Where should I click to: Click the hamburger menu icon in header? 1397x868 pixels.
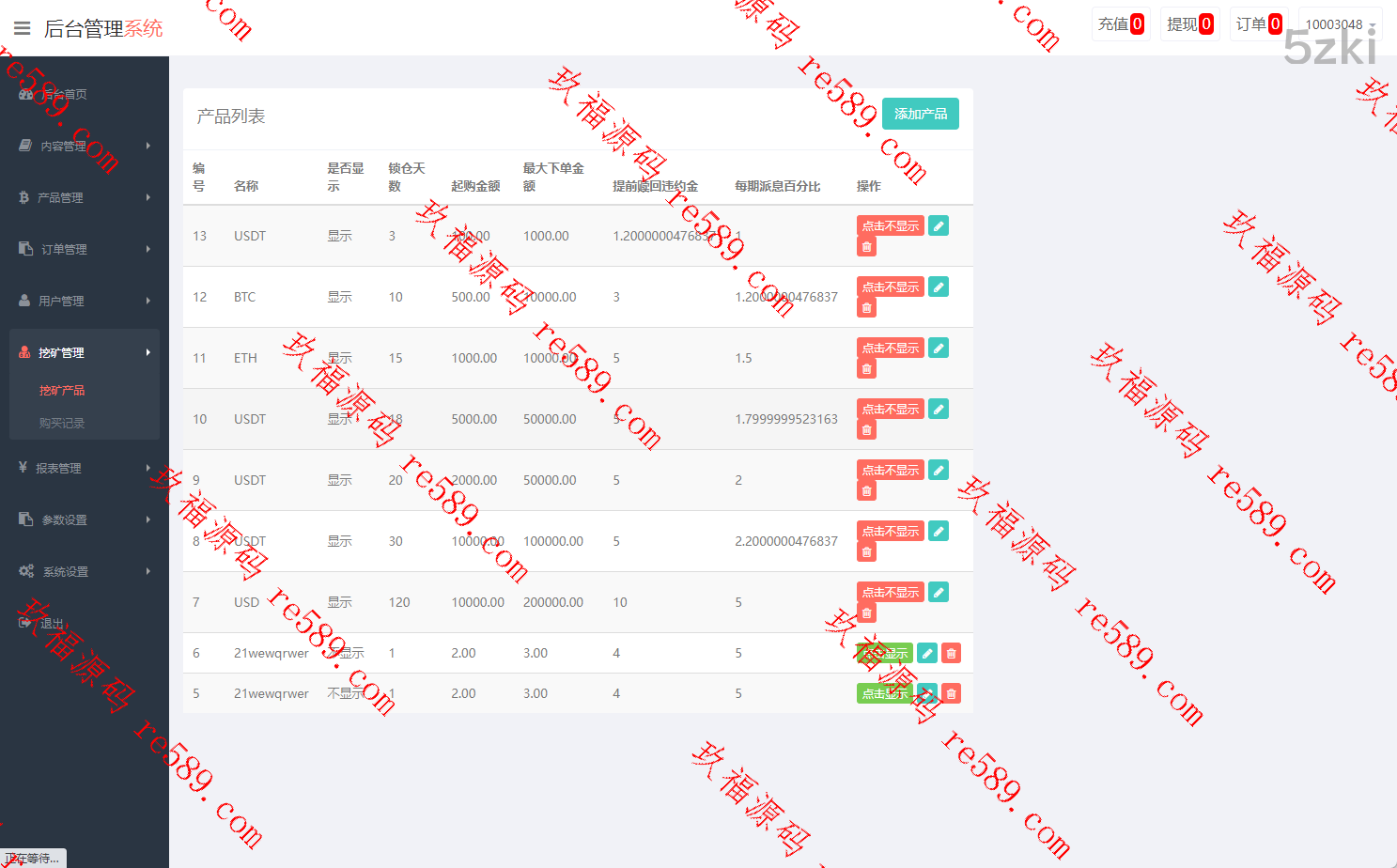click(x=23, y=28)
